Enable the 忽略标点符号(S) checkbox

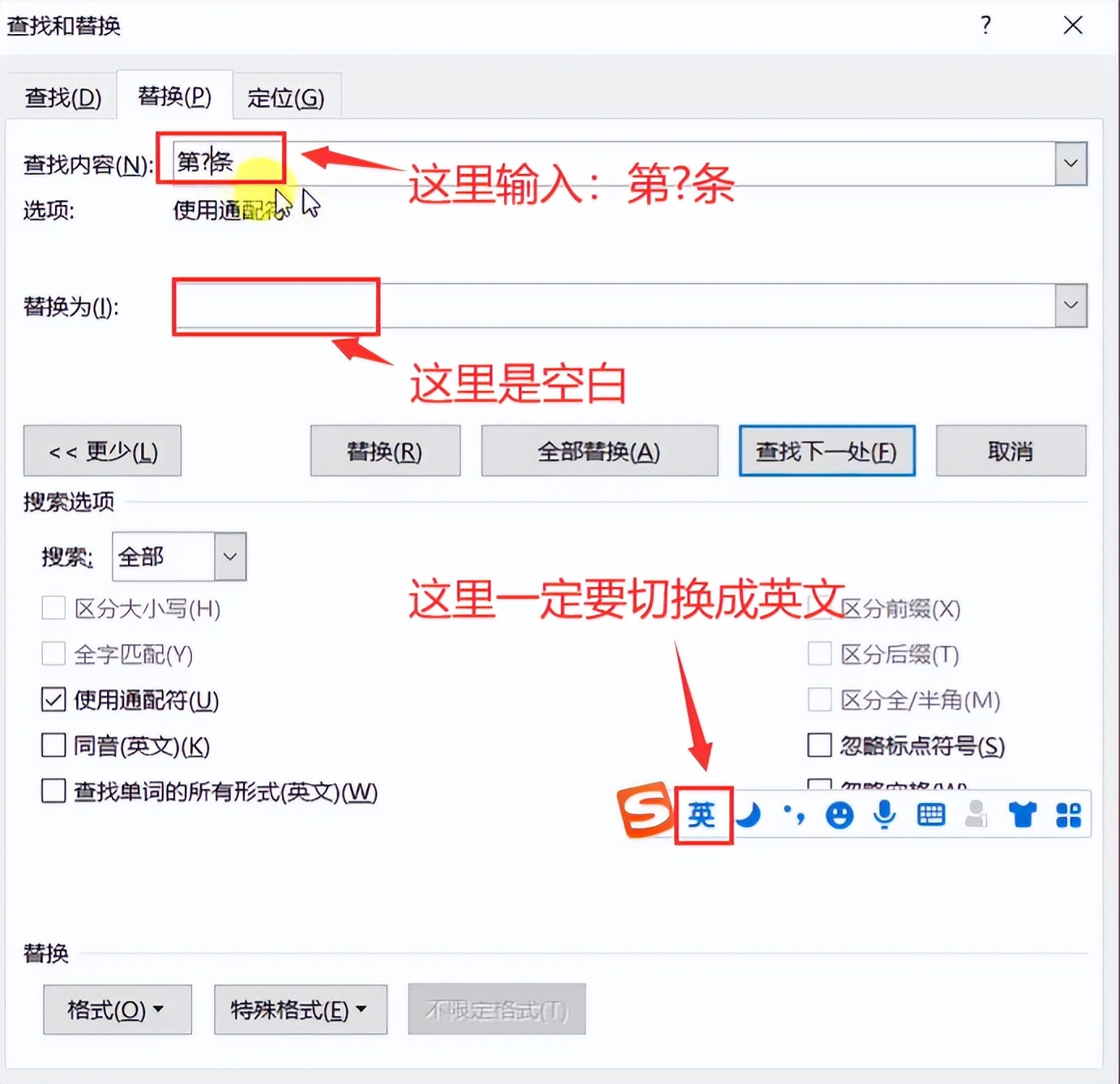(x=819, y=745)
